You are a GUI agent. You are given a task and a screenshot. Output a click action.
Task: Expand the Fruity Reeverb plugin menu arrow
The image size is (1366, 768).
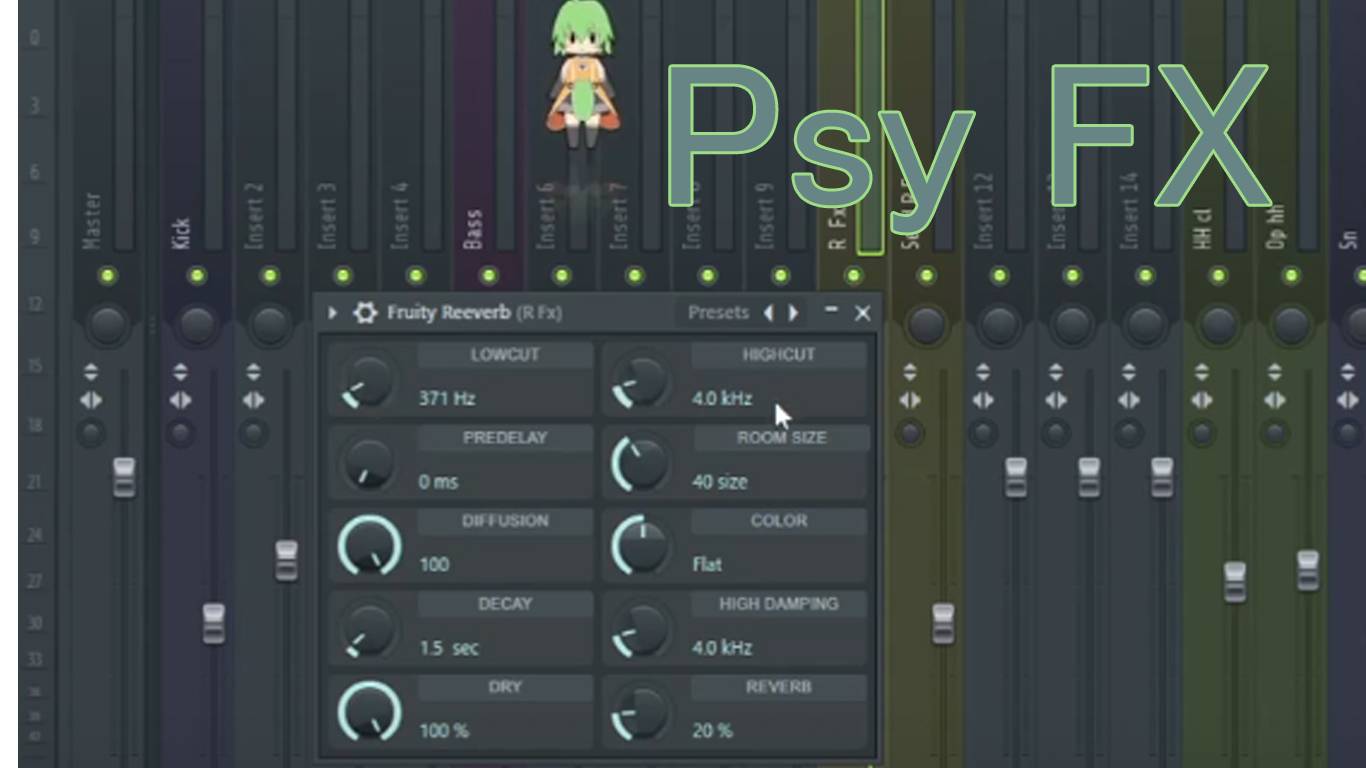(x=333, y=313)
